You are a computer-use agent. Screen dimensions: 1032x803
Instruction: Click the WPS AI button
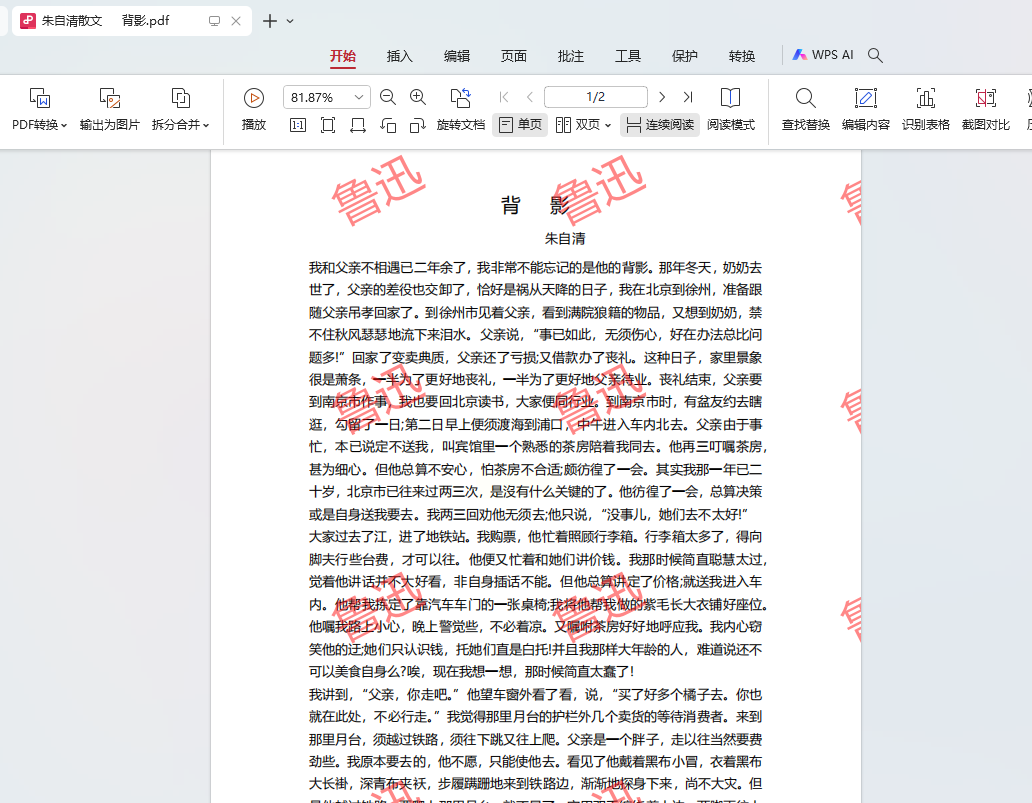coord(823,55)
